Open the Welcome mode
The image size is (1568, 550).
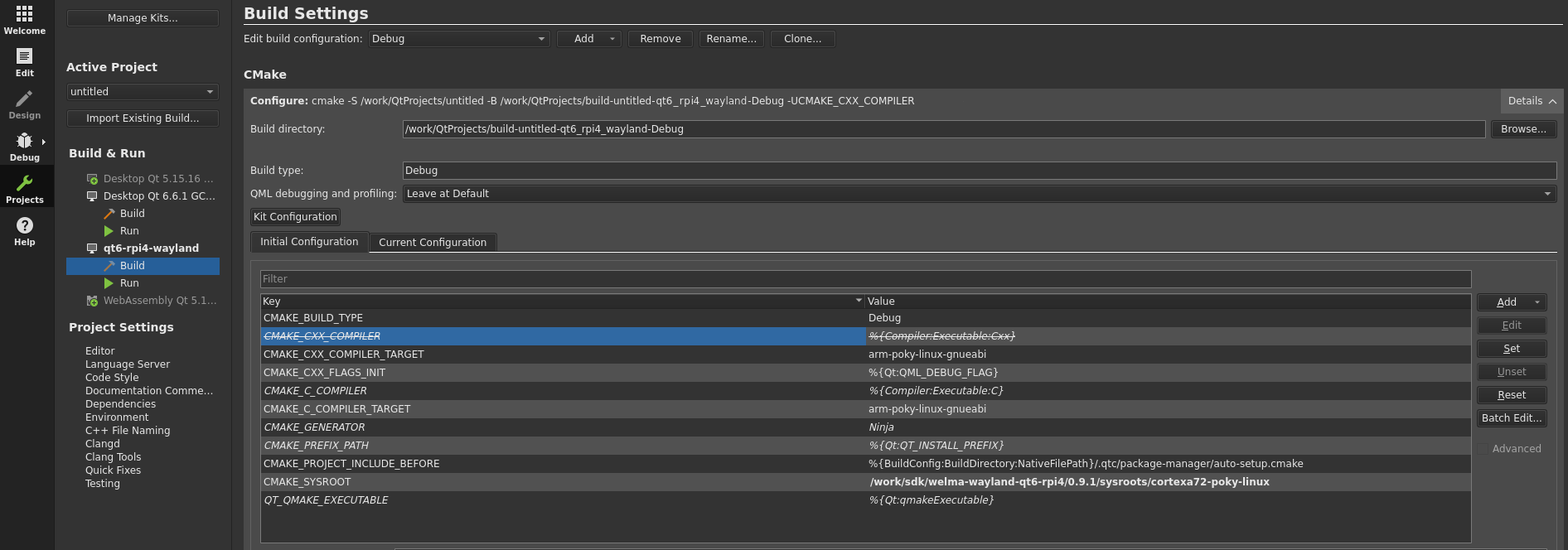pyautogui.click(x=24, y=20)
